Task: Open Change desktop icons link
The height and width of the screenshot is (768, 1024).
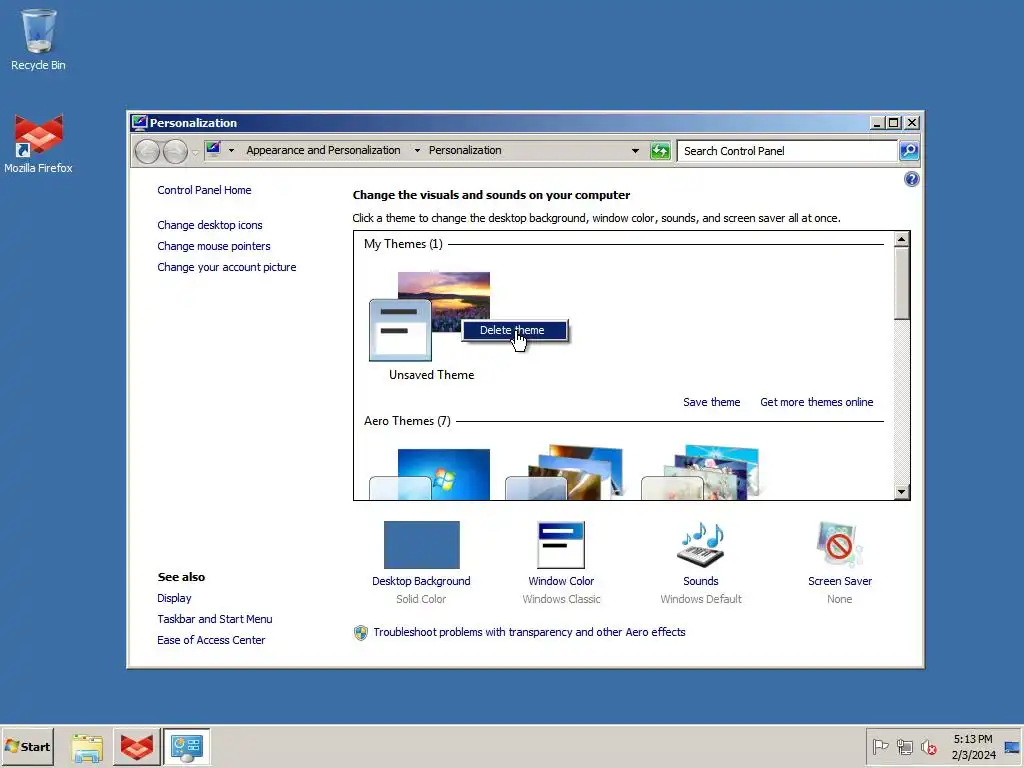Action: (x=210, y=225)
